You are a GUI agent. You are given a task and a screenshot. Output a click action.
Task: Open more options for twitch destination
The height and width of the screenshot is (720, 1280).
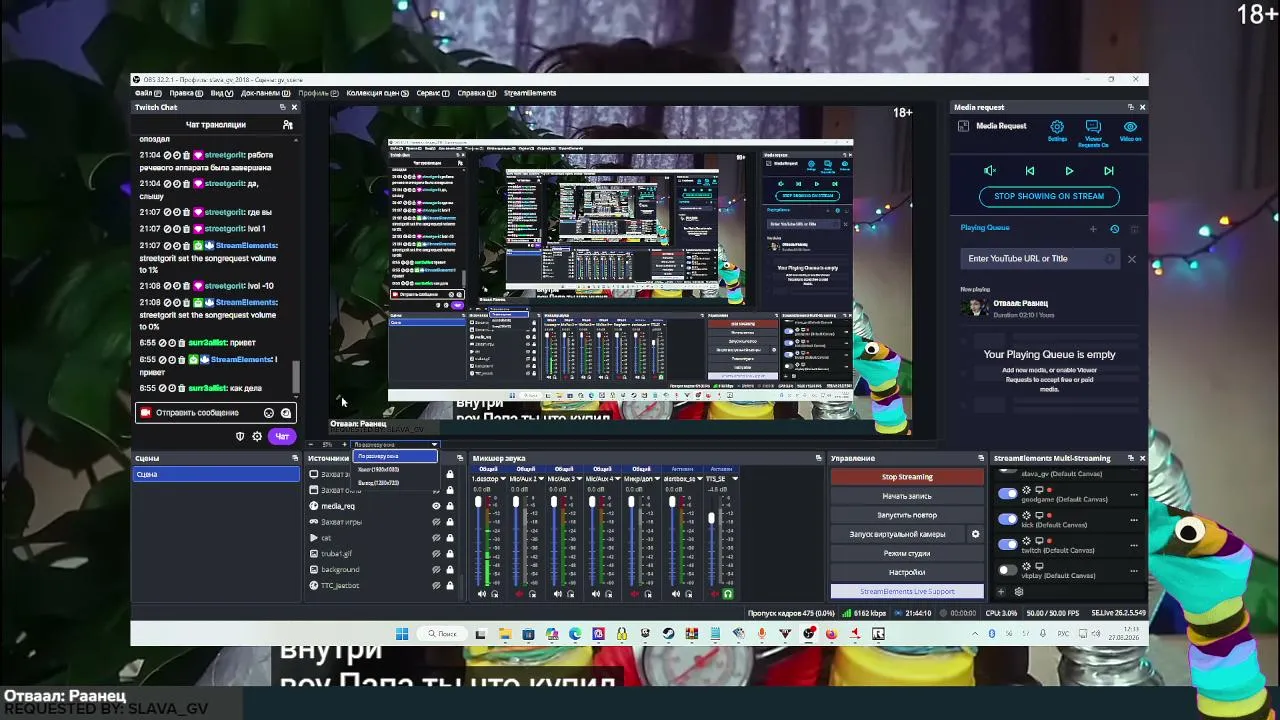[x=1133, y=545]
